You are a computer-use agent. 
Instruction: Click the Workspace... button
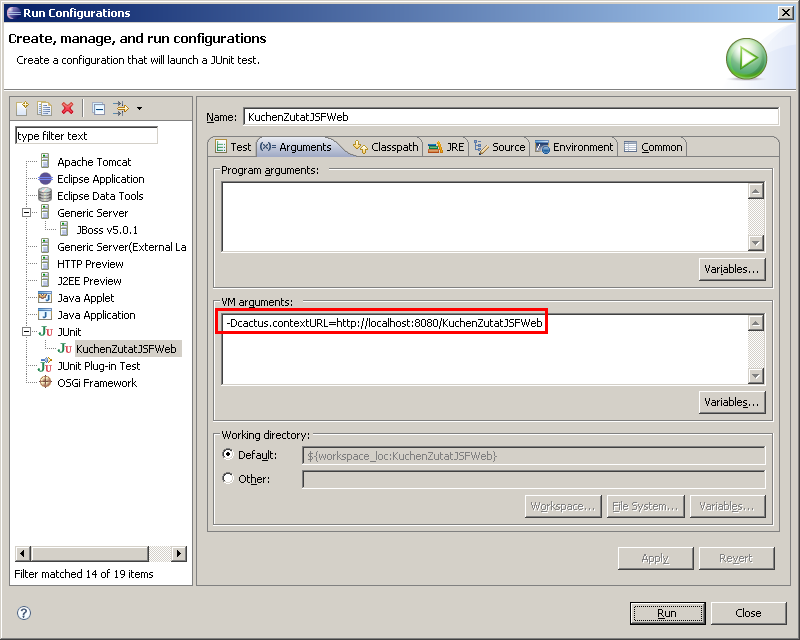click(563, 506)
